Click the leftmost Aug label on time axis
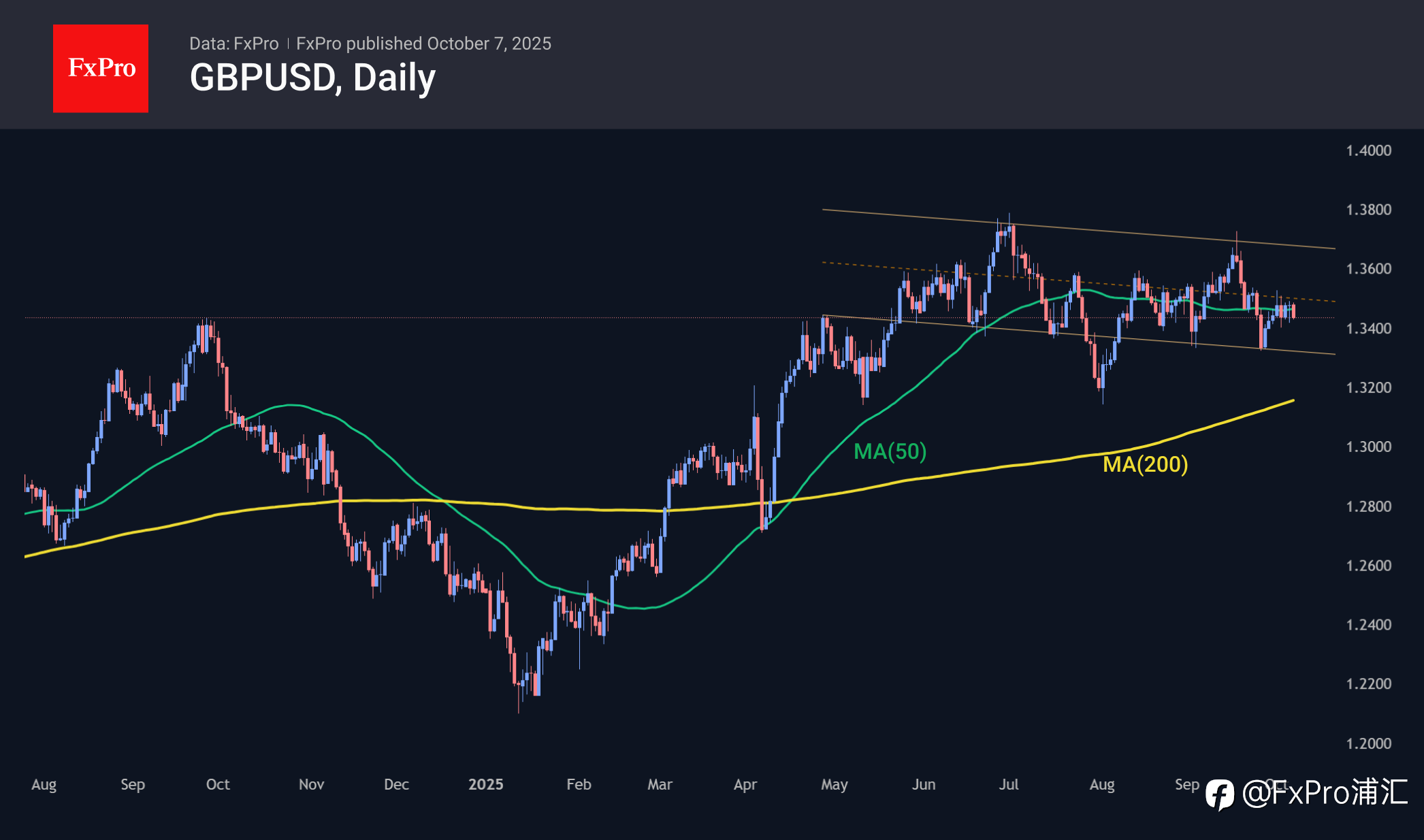The width and height of the screenshot is (1424, 840). 44,784
